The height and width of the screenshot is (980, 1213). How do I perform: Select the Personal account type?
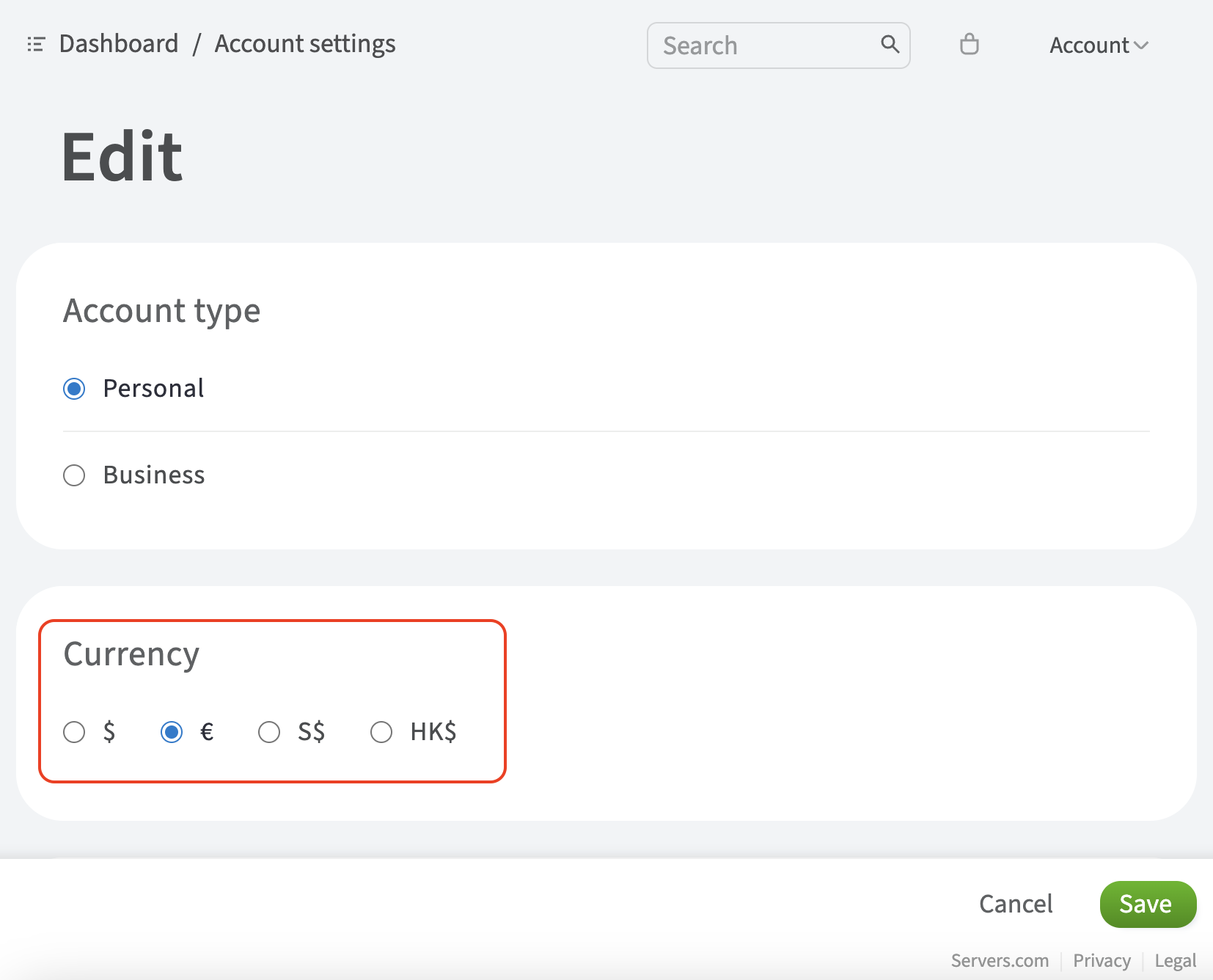[74, 388]
